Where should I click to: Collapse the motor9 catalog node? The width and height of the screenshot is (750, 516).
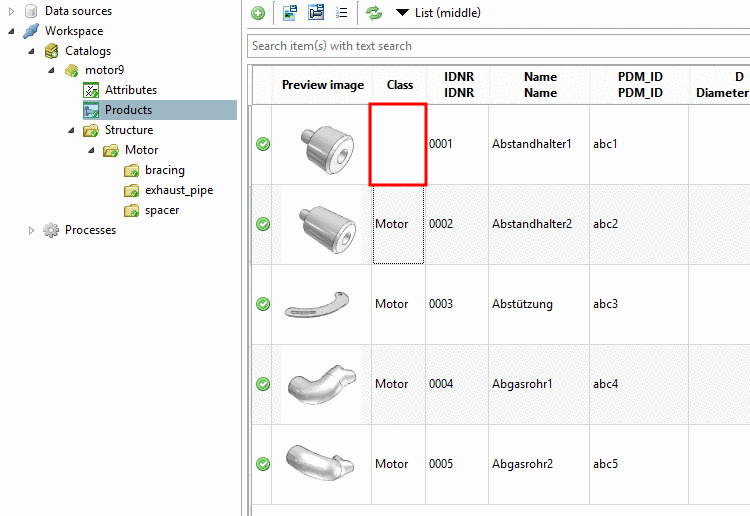click(52, 70)
